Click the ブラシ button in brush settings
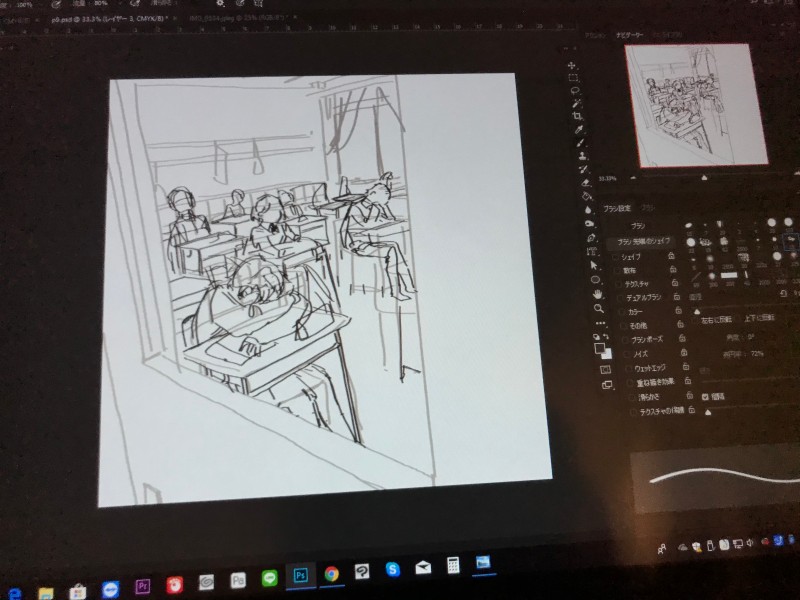Viewport: 800px width, 600px height. click(638, 226)
